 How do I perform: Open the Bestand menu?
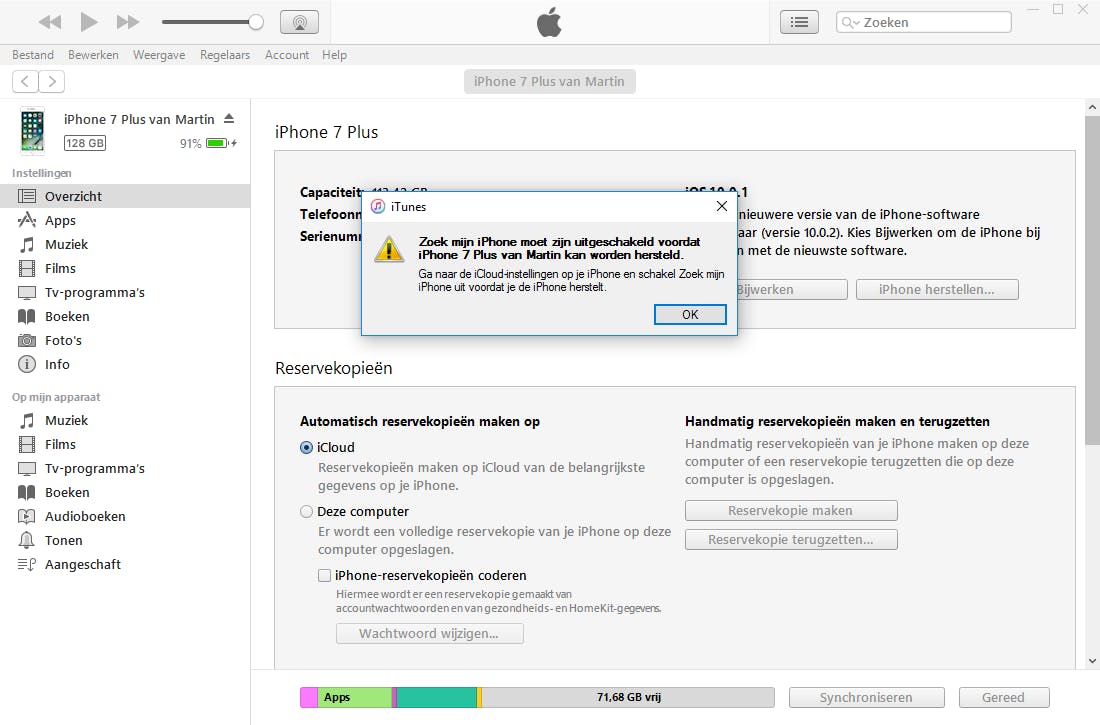[x=33, y=55]
